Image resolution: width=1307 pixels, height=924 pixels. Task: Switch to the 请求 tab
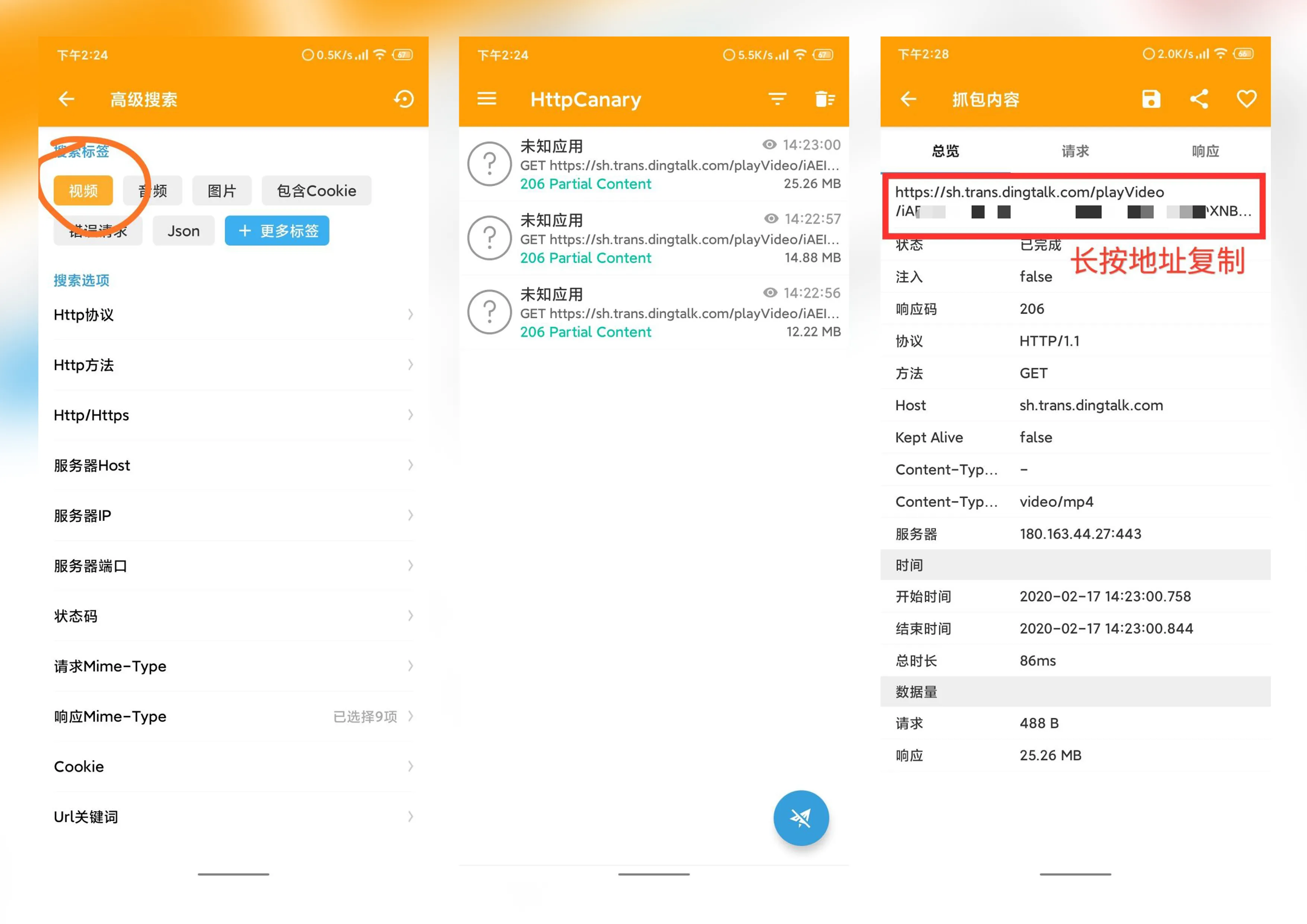pos(1075,151)
